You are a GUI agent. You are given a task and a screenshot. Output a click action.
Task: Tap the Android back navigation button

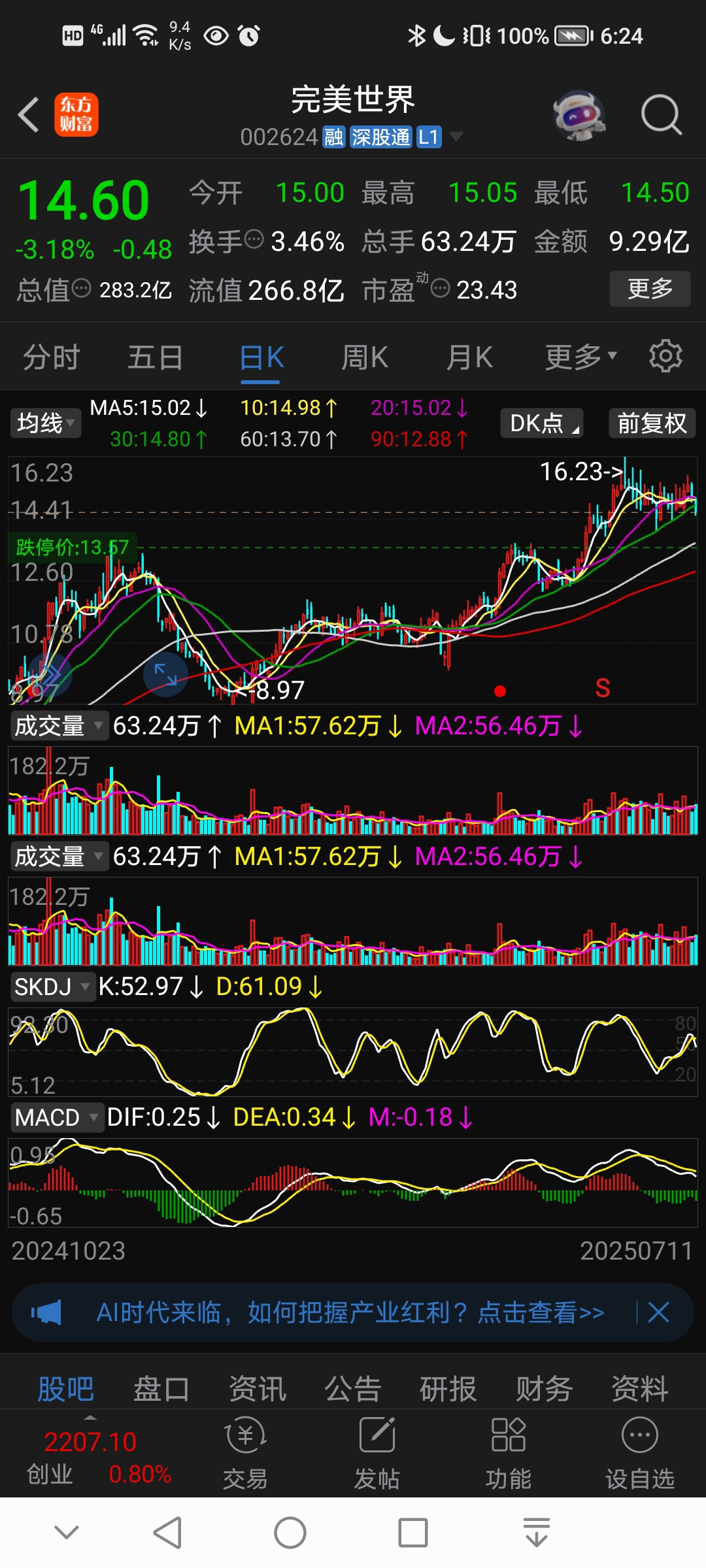[167, 1533]
